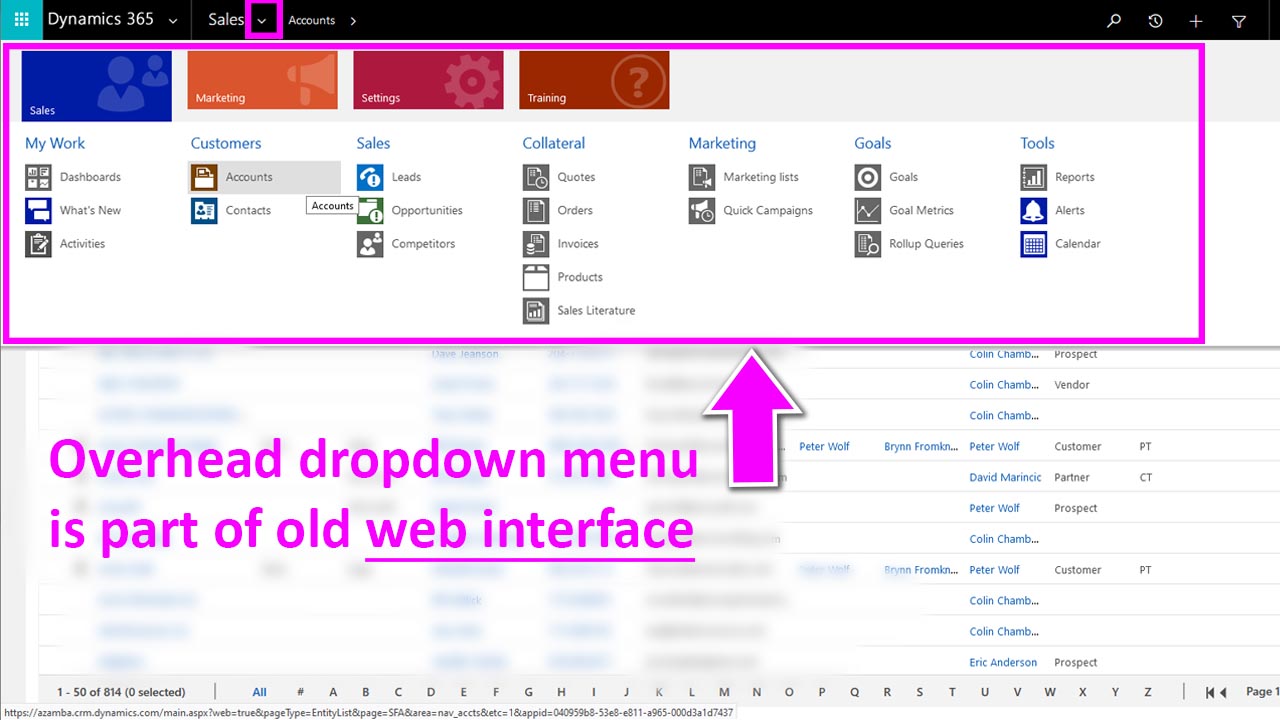Click the Goal Metrics chart icon
The height and width of the screenshot is (720, 1280).
click(868, 210)
